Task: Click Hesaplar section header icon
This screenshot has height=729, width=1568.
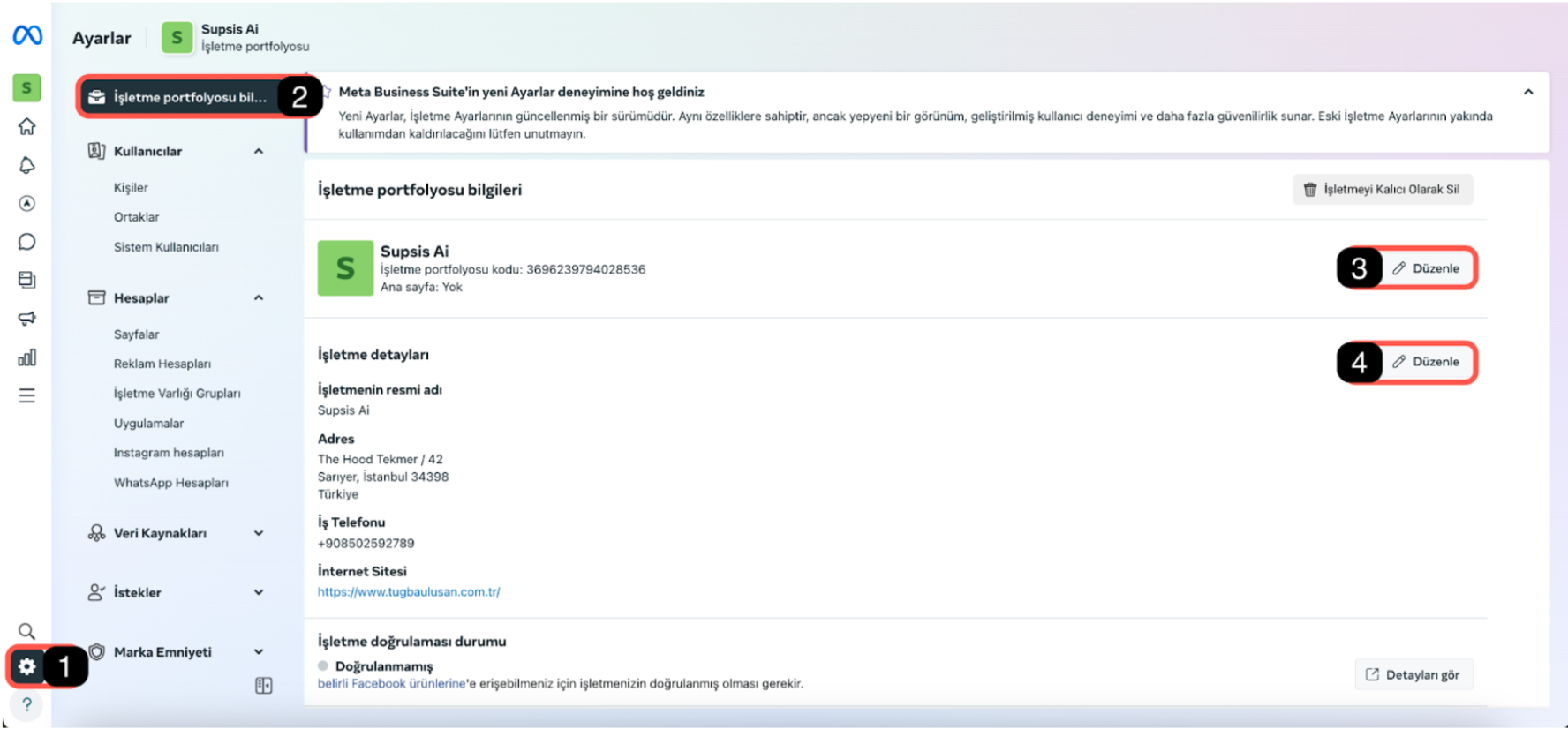Action: coord(96,298)
